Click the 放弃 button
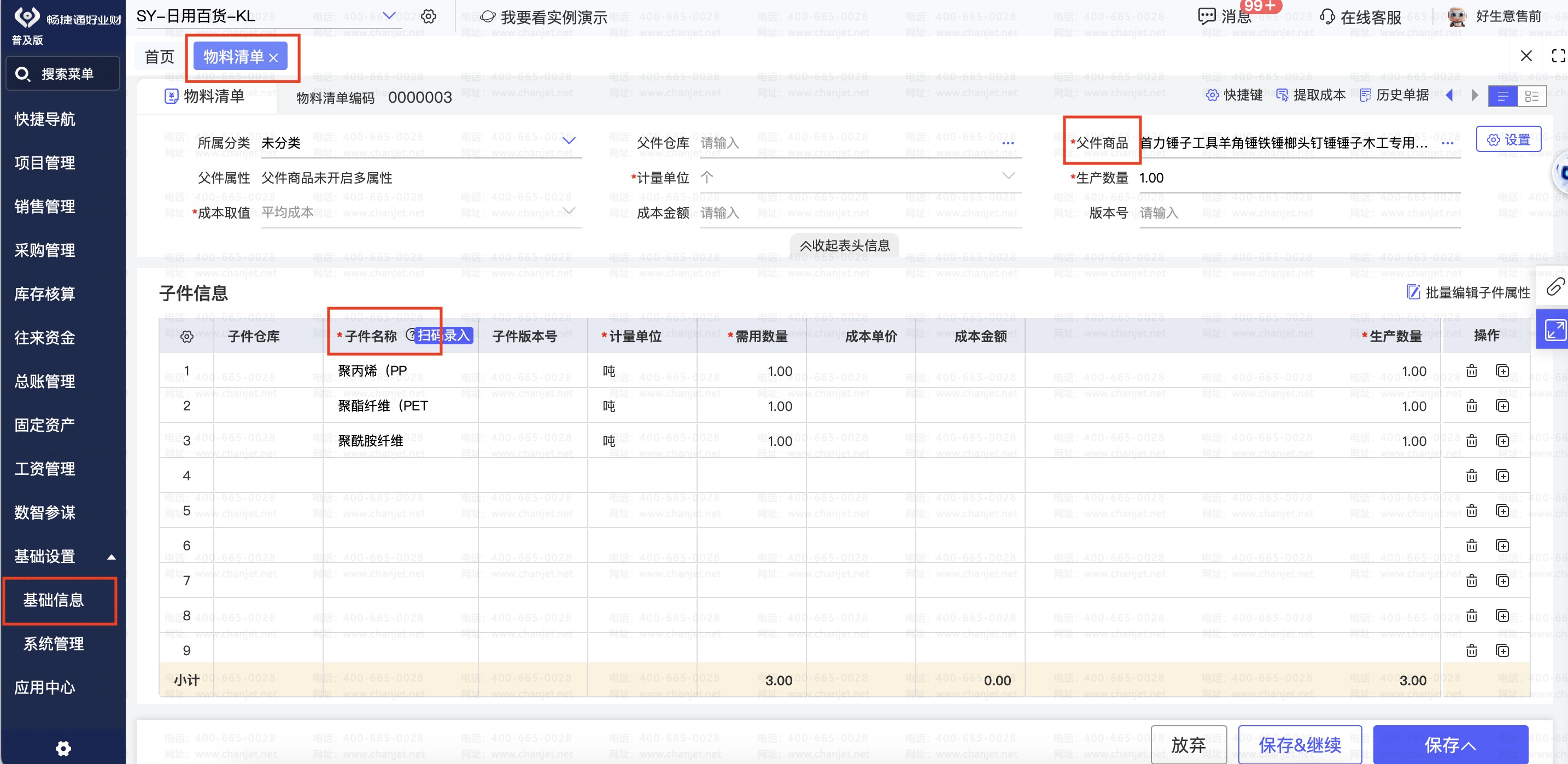 click(x=1187, y=744)
